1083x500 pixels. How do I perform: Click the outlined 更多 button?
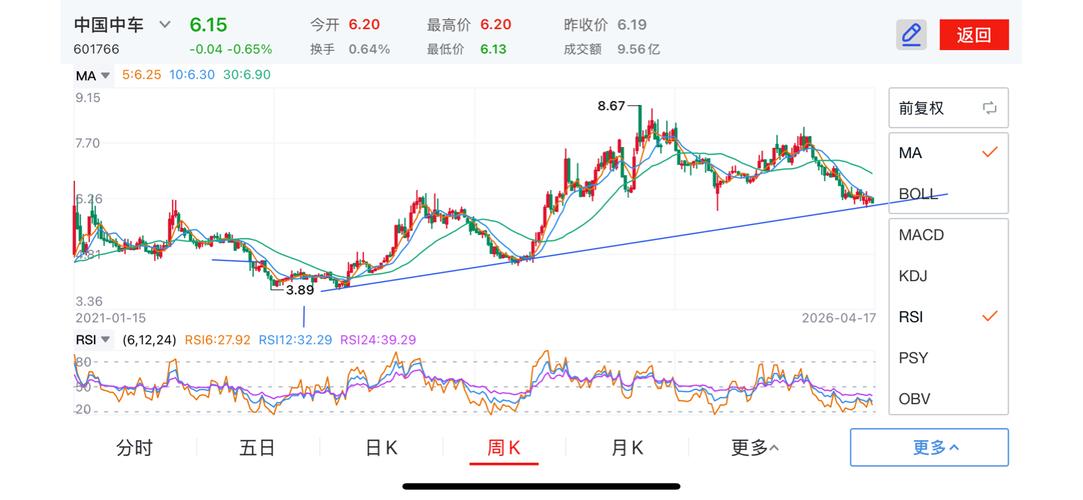[929, 448]
